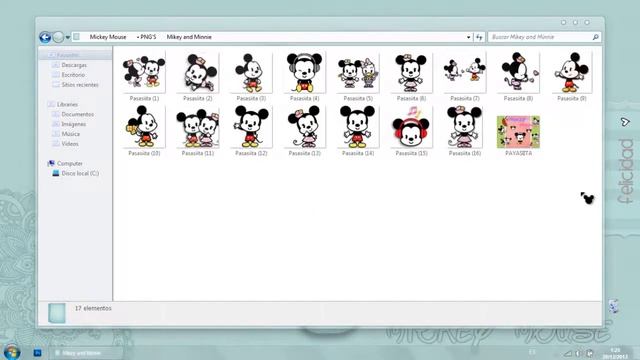Screen dimensions: 640x360
Task: Click the network tray icon
Action: click(568, 353)
